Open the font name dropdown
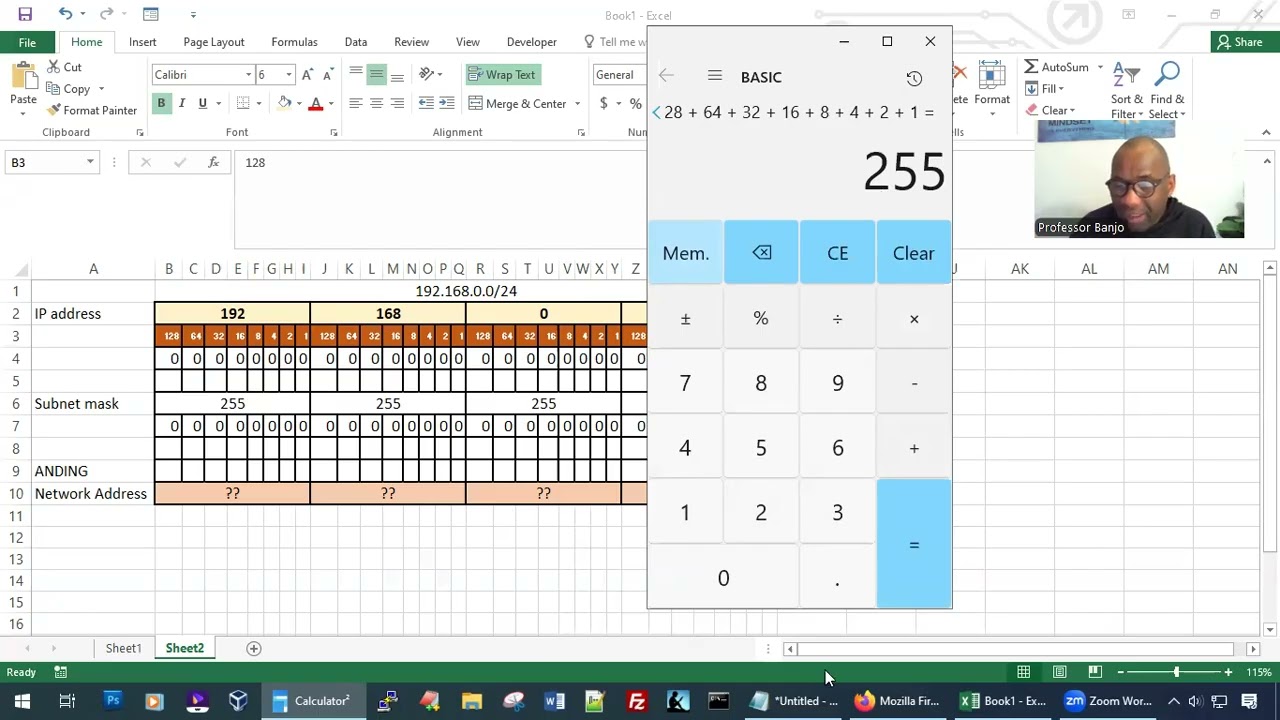This screenshot has width=1280, height=720. [248, 75]
